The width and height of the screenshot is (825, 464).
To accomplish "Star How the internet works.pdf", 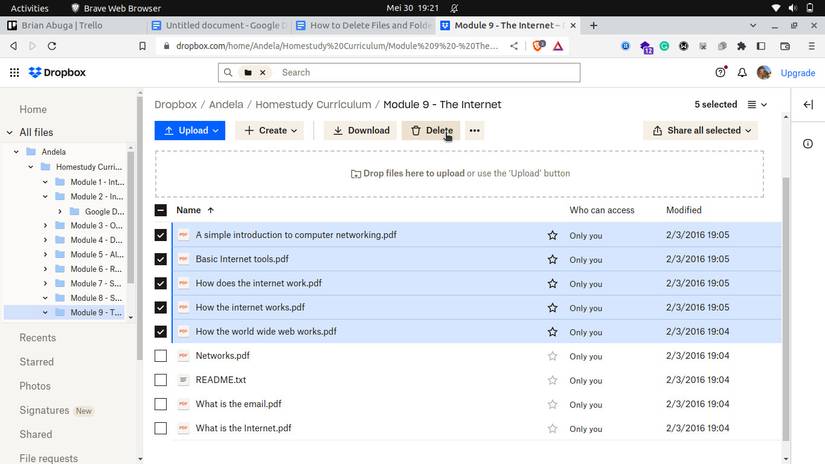I will [552, 308].
